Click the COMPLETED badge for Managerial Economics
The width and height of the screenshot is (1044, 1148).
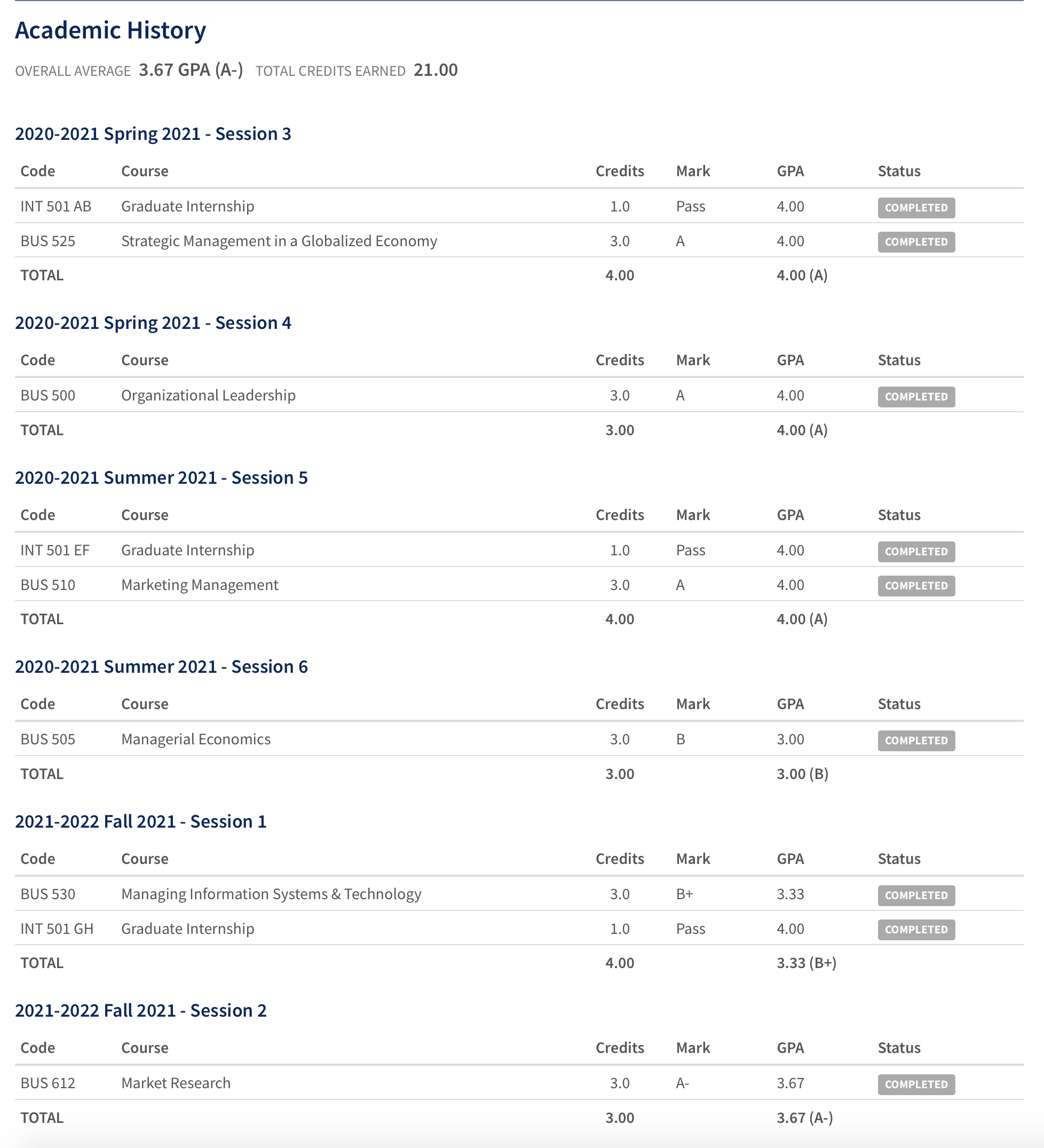tap(916, 740)
